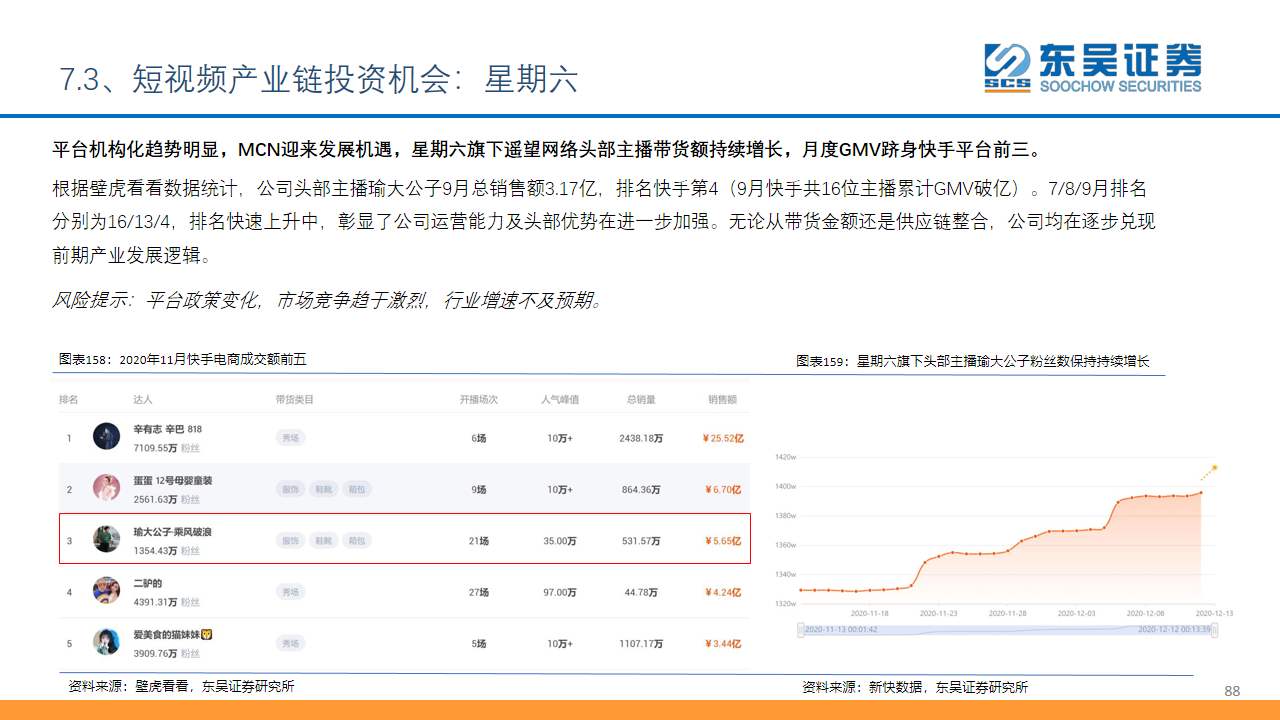The image size is (1280, 720).
Task: Click 鞋靴 tag in 蛋蛋 row
Action: (322, 489)
